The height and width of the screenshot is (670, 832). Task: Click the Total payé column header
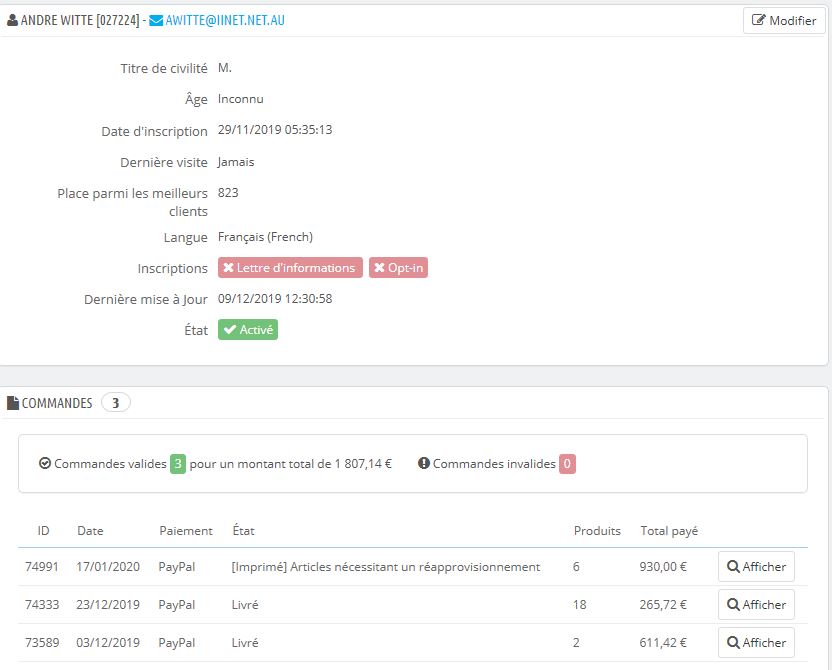pos(669,531)
